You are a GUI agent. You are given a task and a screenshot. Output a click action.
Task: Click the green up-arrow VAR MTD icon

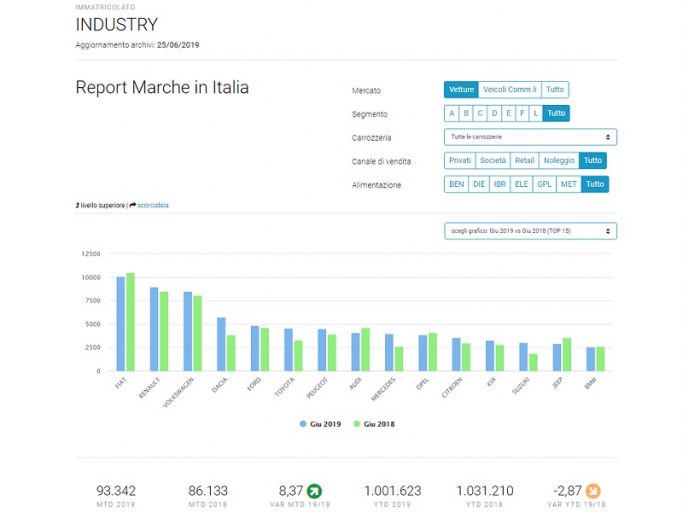[314, 491]
